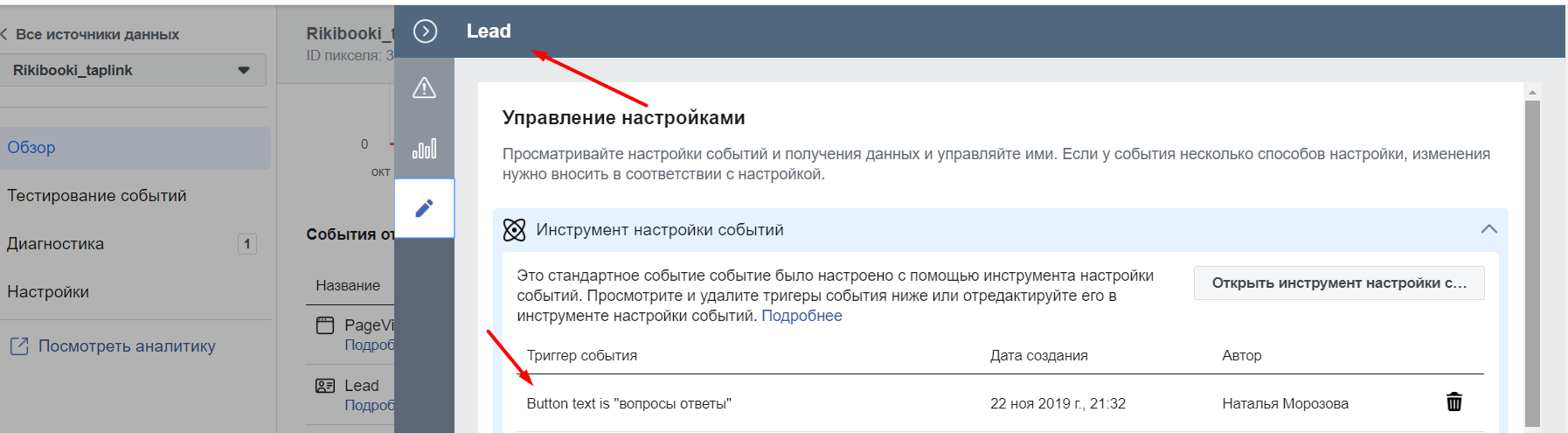Open the Диагностика section
This screenshot has height=433, width=1568.
tap(56, 244)
